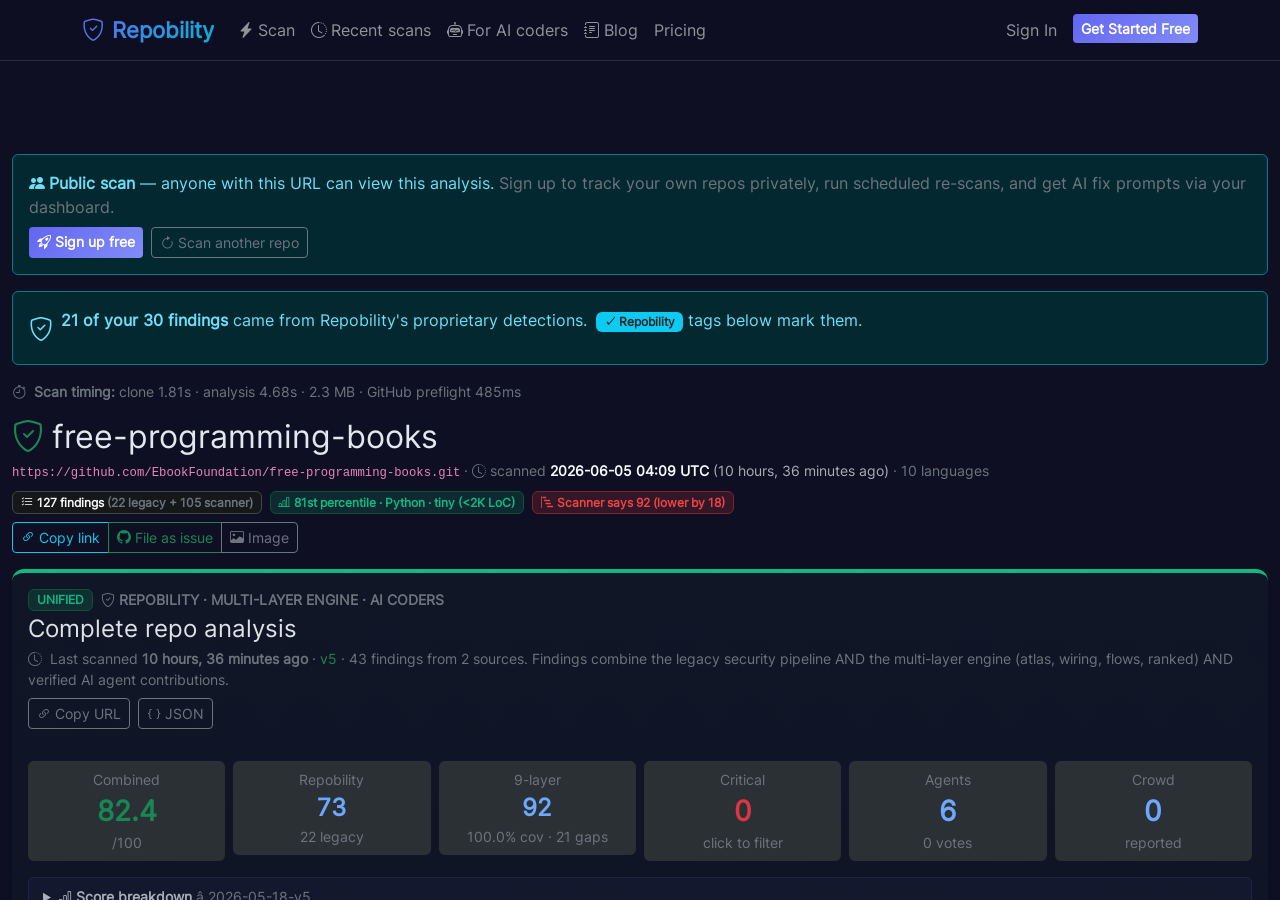This screenshot has width=1280, height=900.
Task: Select the Repobility 73 score card
Action: point(332,808)
